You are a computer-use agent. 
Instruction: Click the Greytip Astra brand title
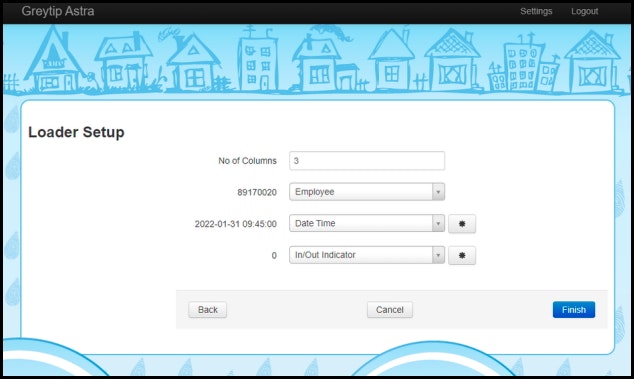[x=58, y=11]
